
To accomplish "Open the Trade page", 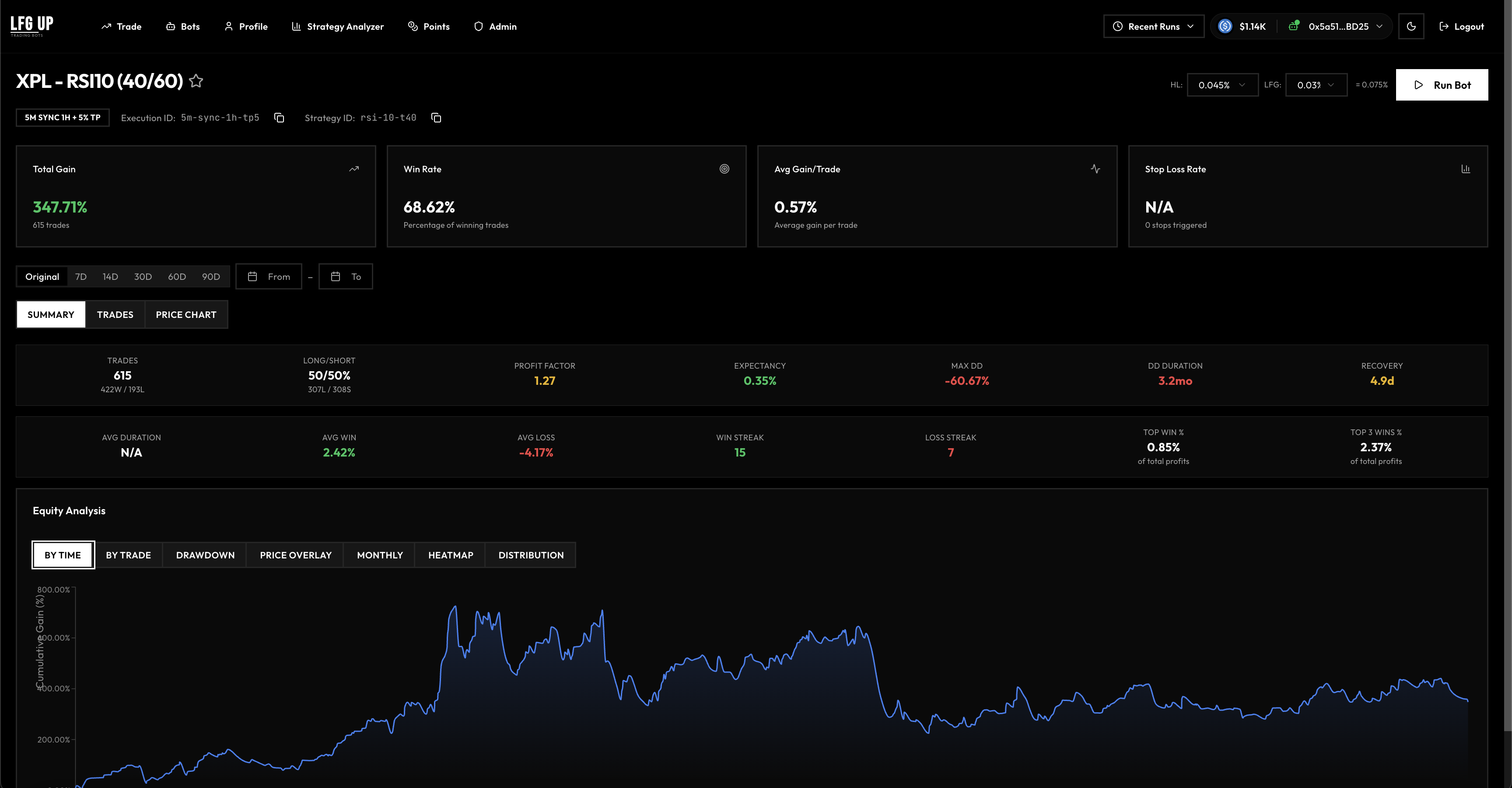I will (122, 26).
